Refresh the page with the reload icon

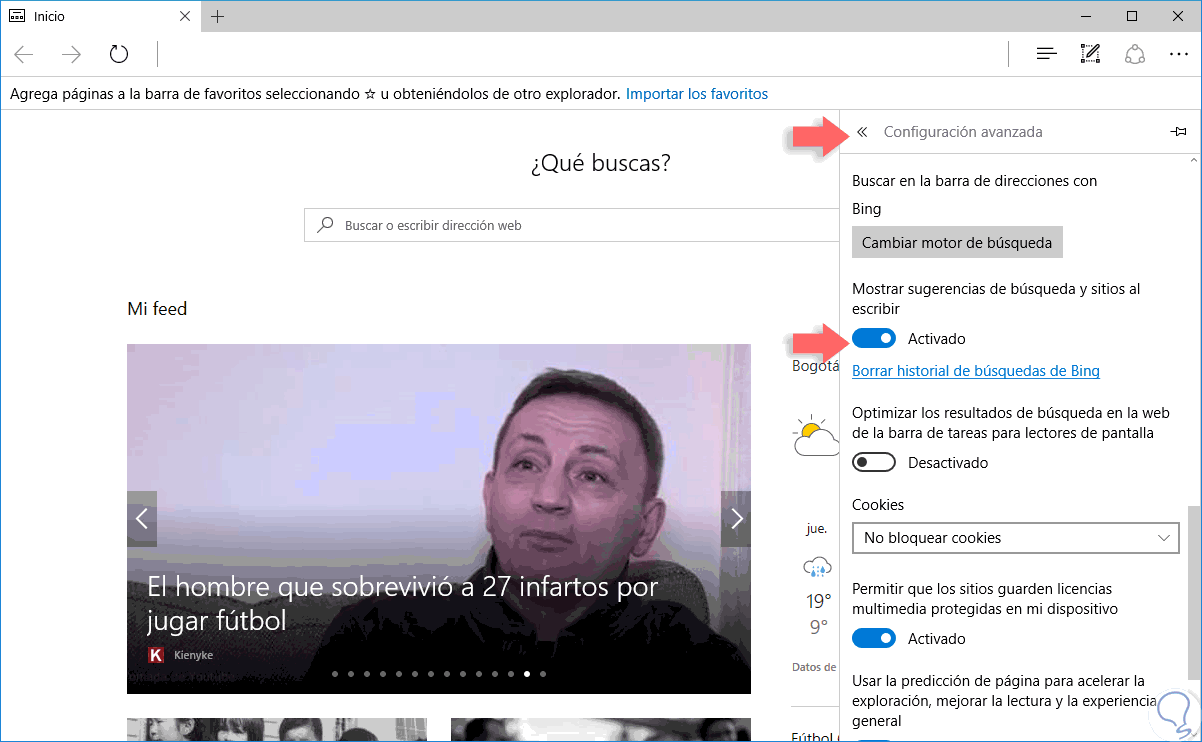tap(119, 54)
